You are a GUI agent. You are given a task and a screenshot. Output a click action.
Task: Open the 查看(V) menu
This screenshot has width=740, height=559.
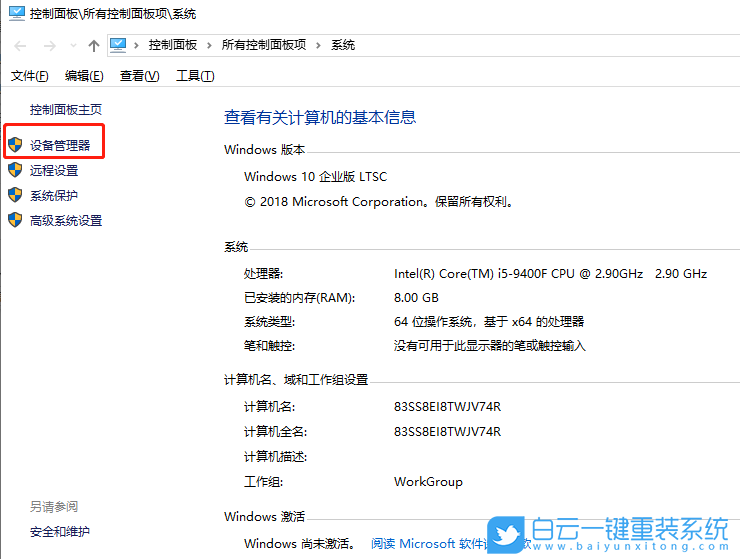tap(140, 76)
